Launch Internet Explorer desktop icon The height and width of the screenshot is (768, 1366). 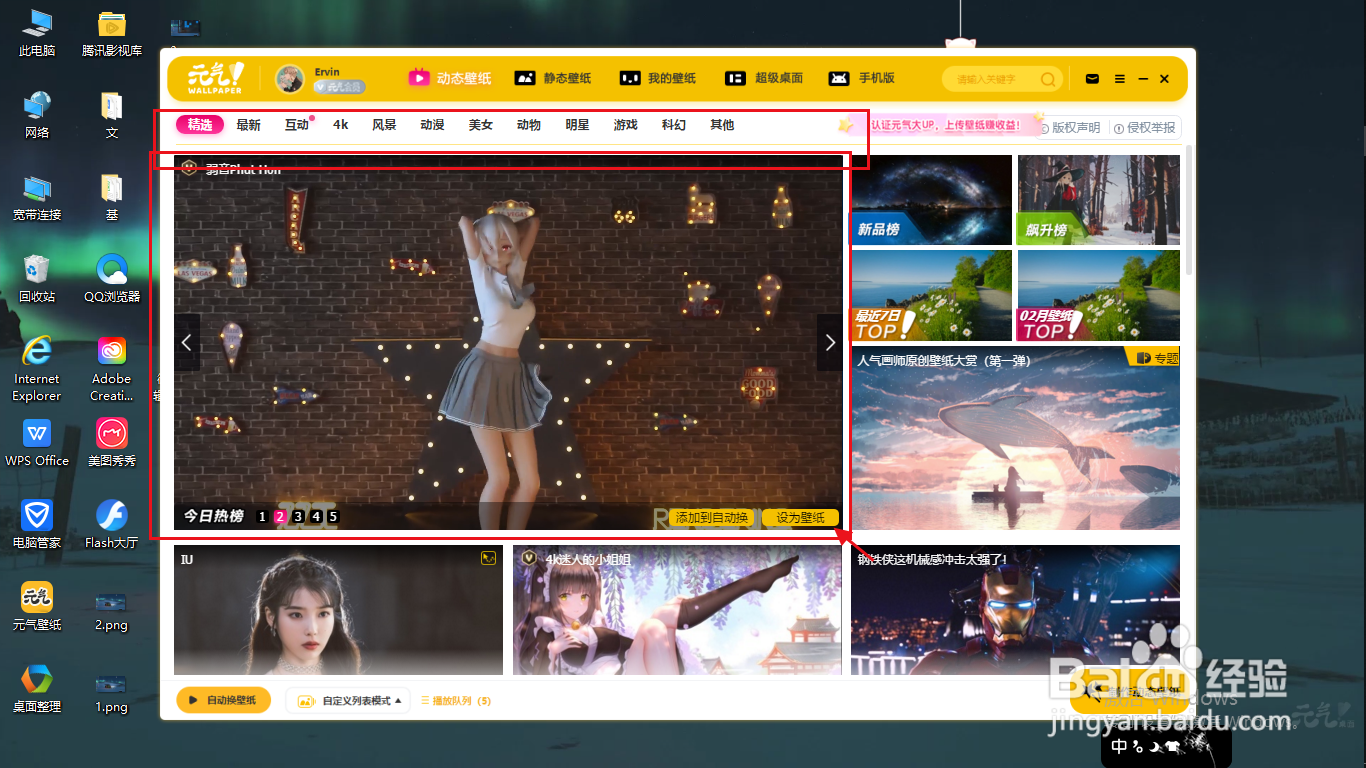point(37,368)
